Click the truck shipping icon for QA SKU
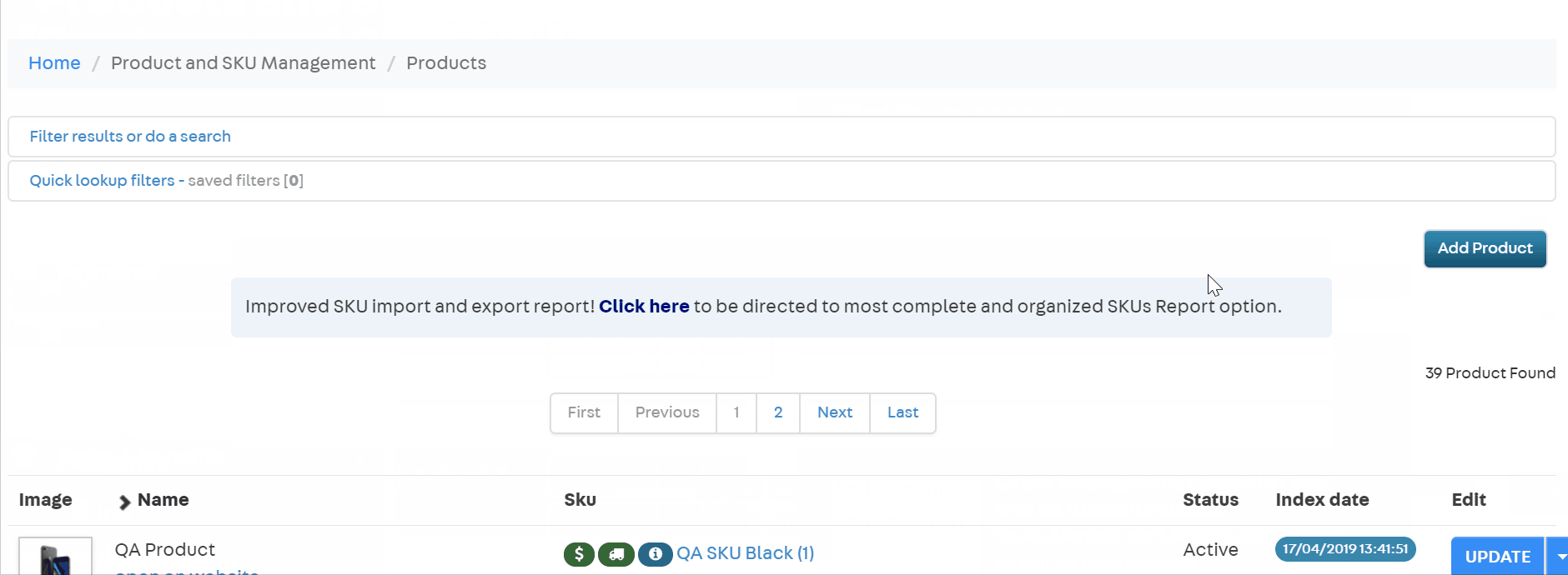Screen dimensions: 1568x575 point(616,554)
